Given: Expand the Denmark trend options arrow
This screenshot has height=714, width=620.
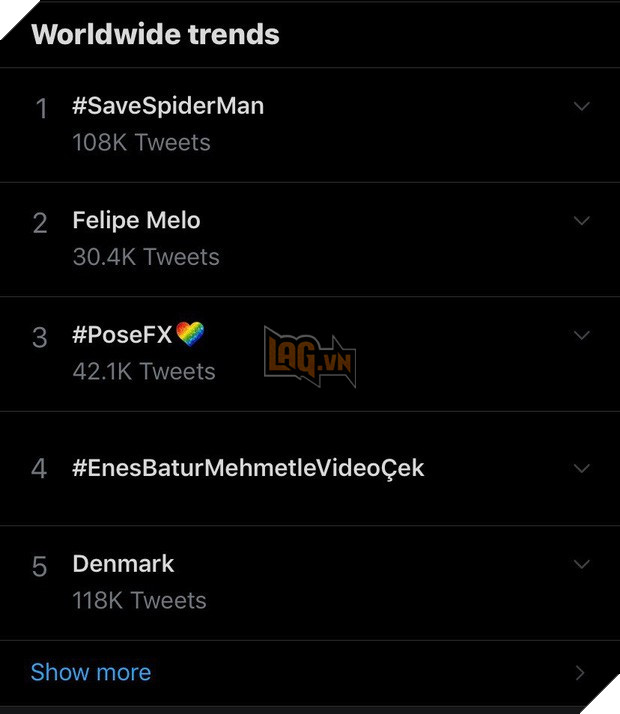Looking at the screenshot, I should [x=582, y=564].
